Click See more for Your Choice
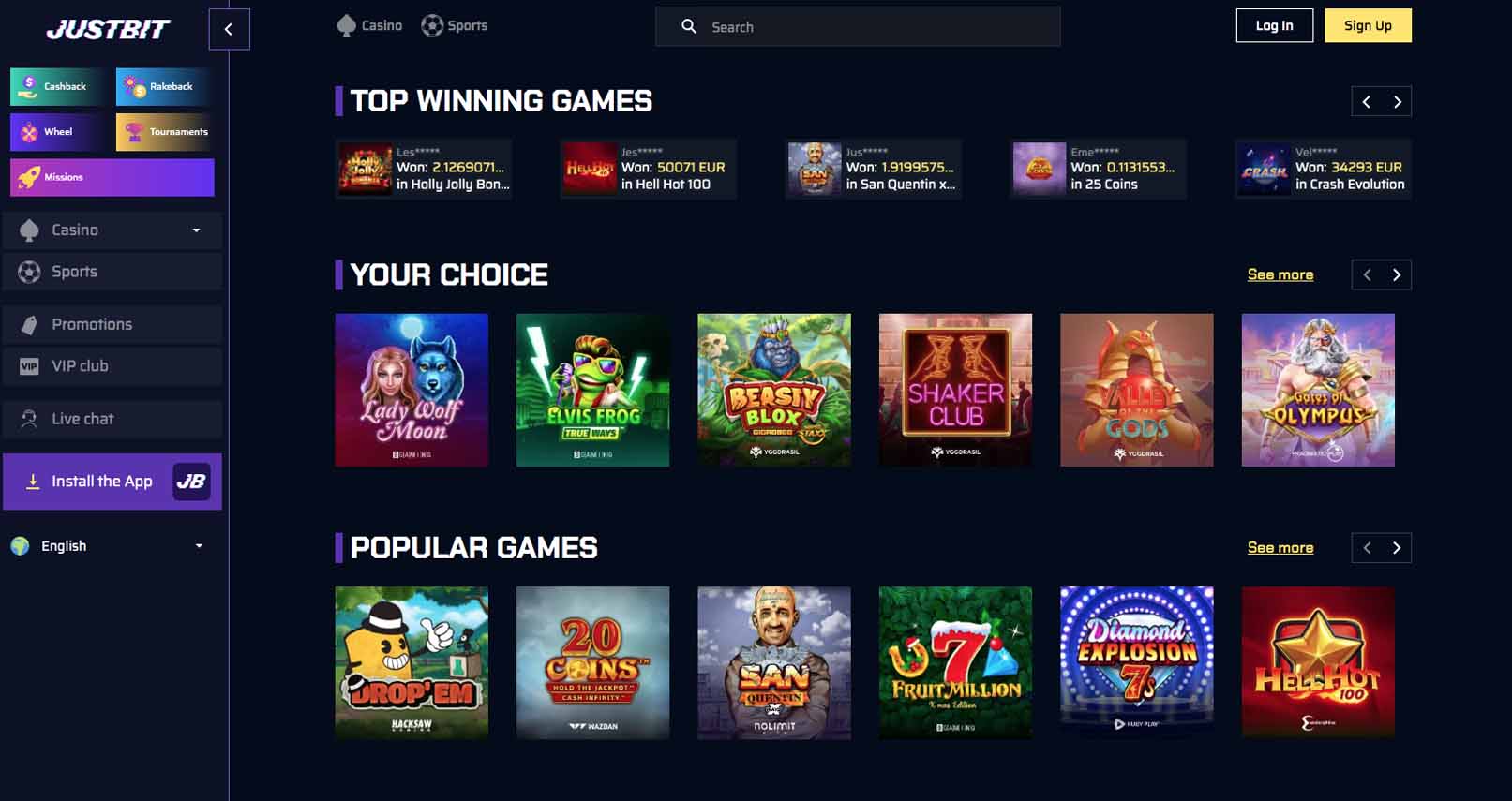Image resolution: width=1512 pixels, height=801 pixels. click(1280, 274)
